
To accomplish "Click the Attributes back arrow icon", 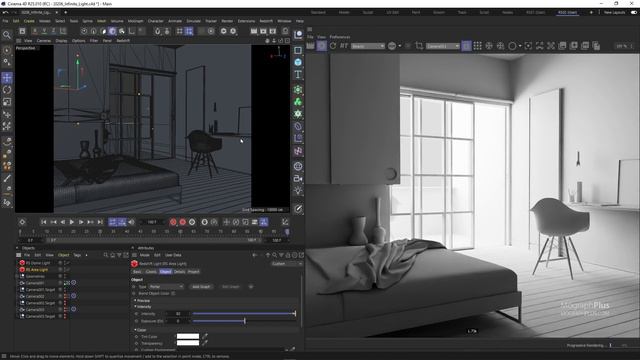I will click(x=255, y=255).
